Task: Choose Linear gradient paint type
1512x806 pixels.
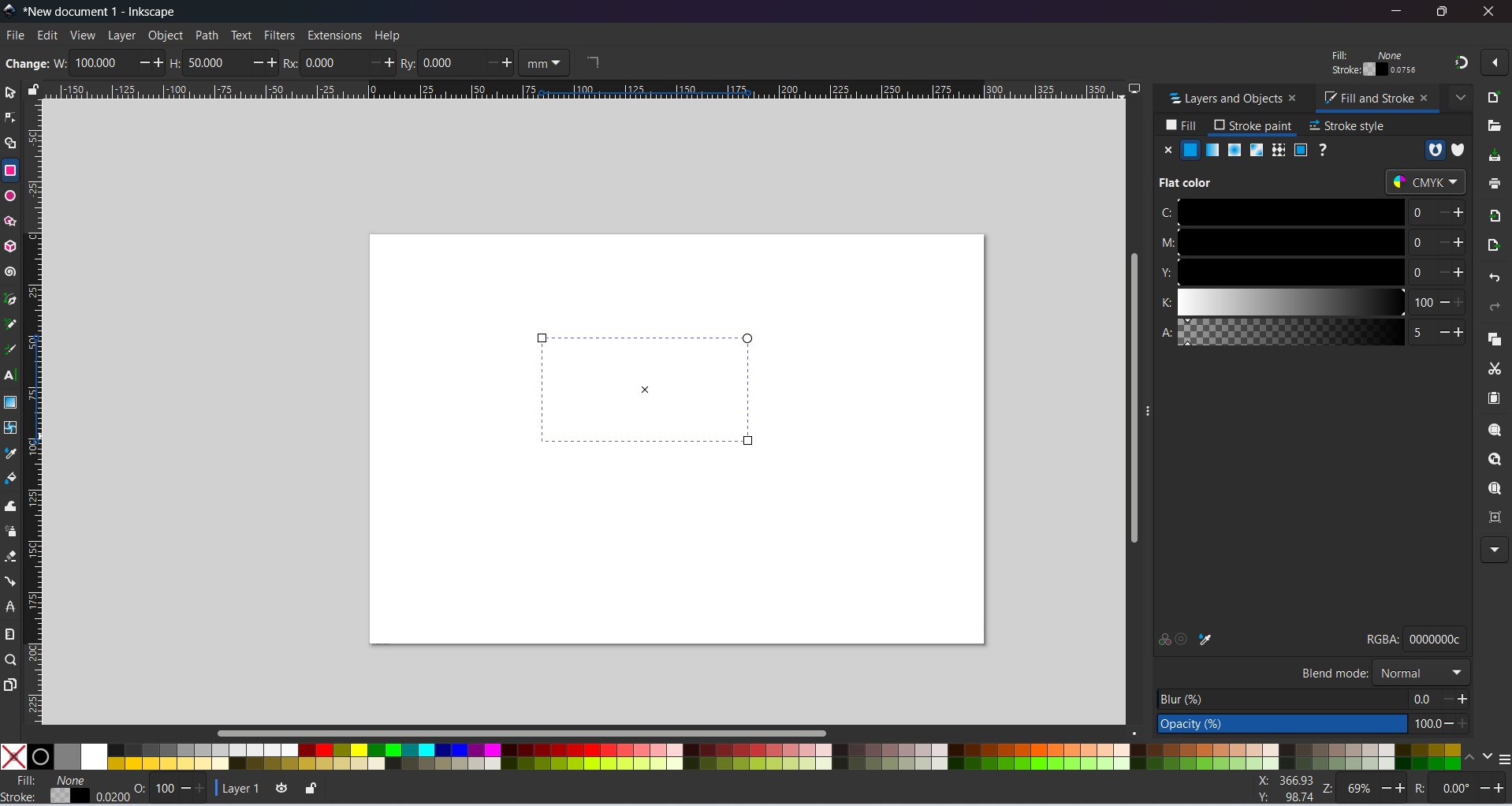Action: pos(1213,151)
